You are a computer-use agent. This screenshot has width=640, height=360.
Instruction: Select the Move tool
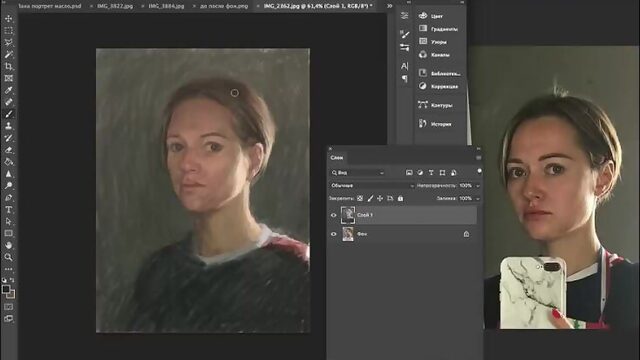coord(8,19)
